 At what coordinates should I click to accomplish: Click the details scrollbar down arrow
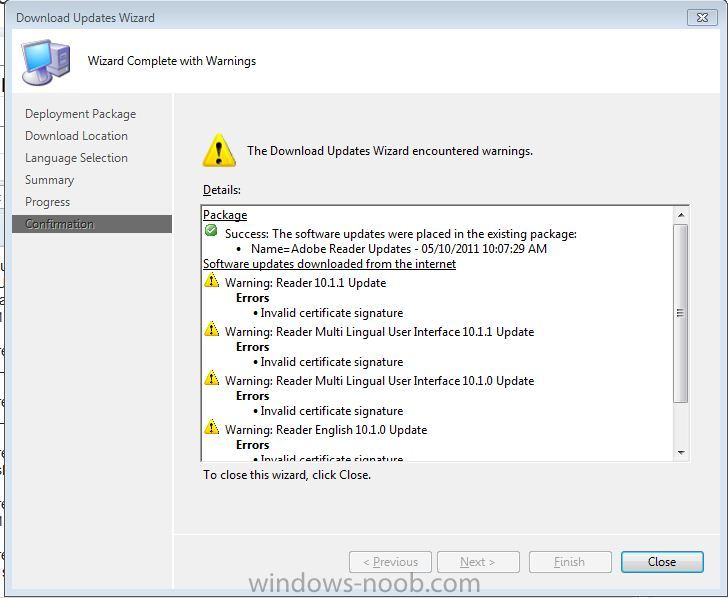click(681, 453)
